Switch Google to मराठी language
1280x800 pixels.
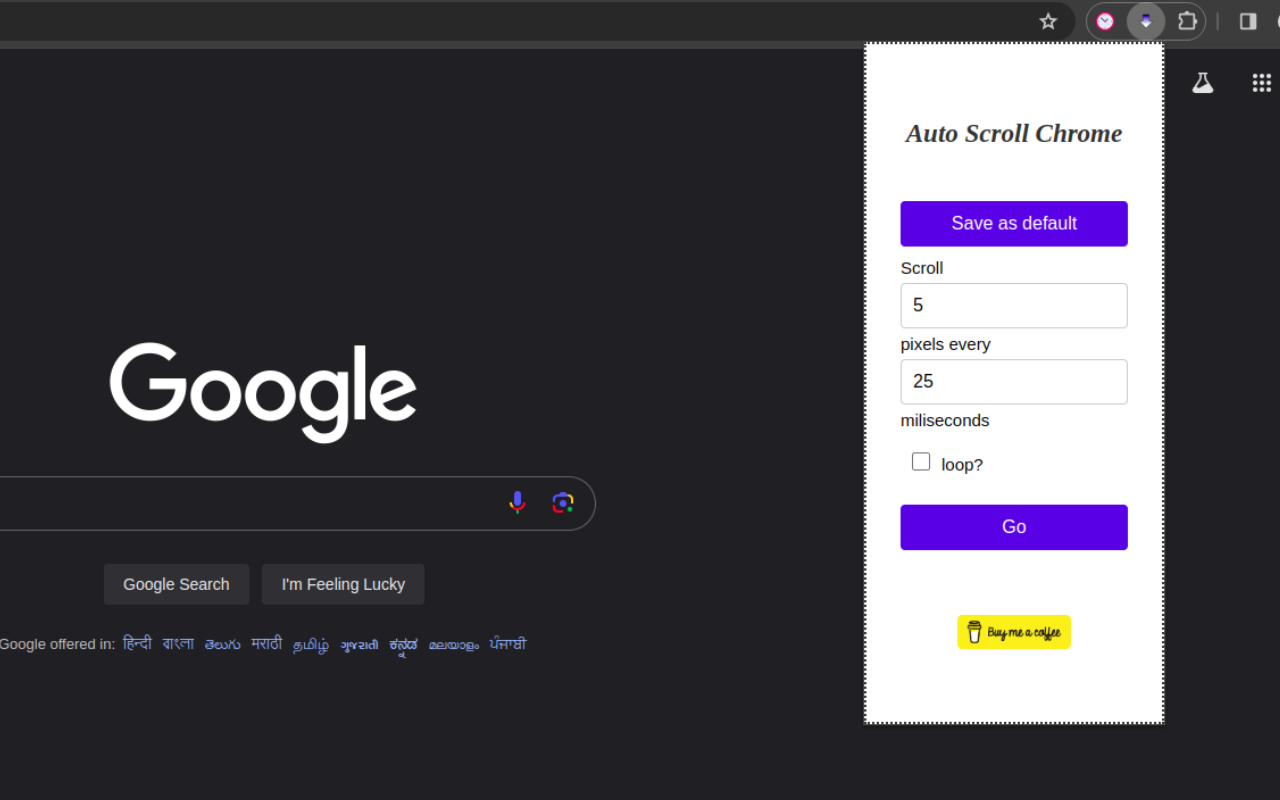pyautogui.click(x=266, y=644)
